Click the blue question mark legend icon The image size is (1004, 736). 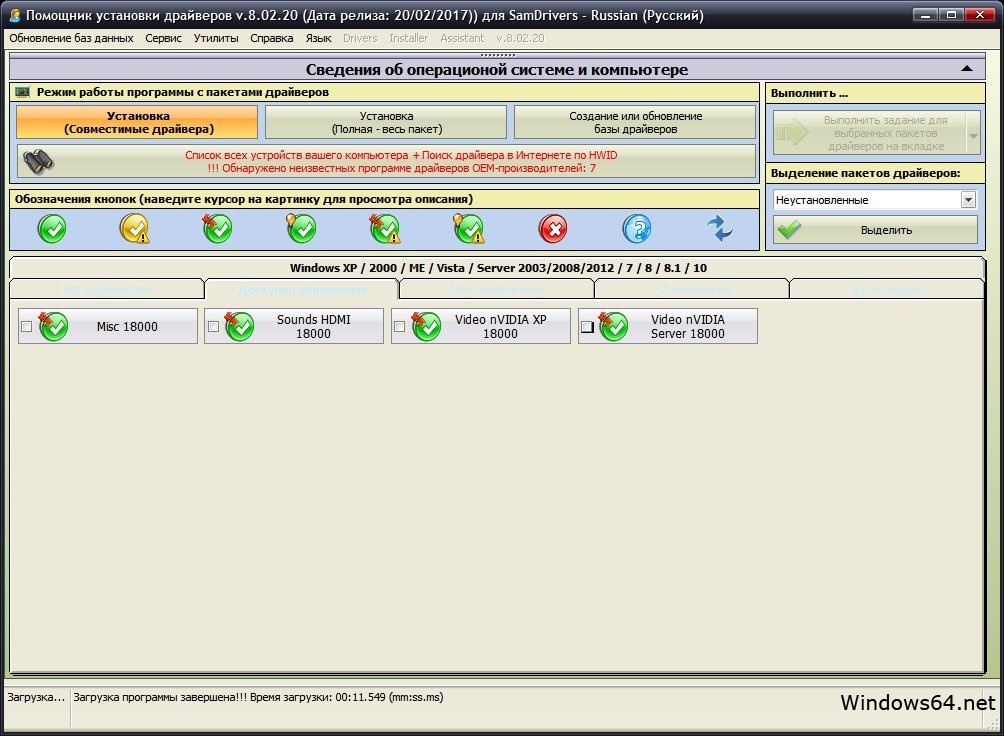point(637,229)
